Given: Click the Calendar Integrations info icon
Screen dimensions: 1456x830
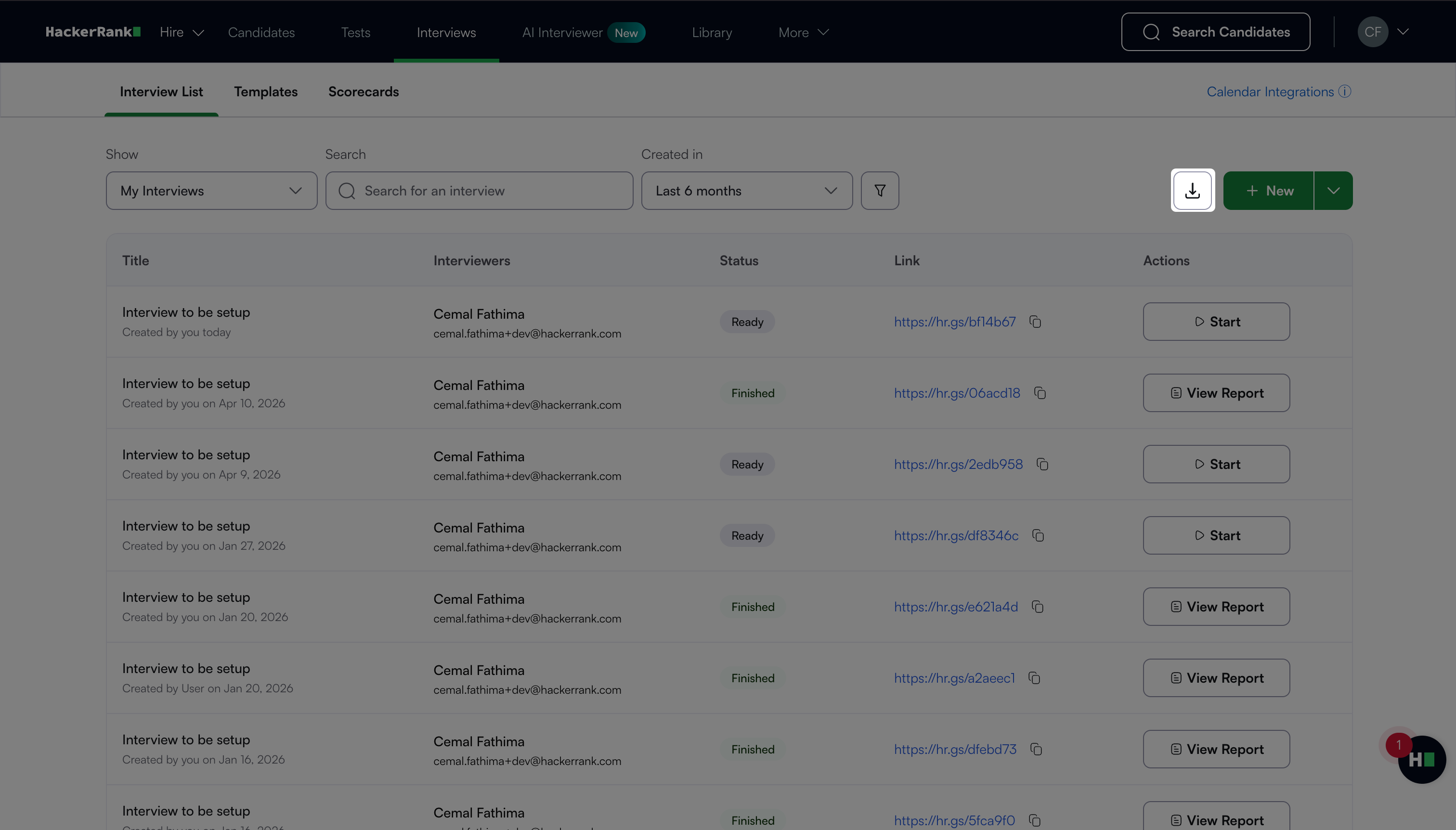Looking at the screenshot, I should (x=1345, y=91).
